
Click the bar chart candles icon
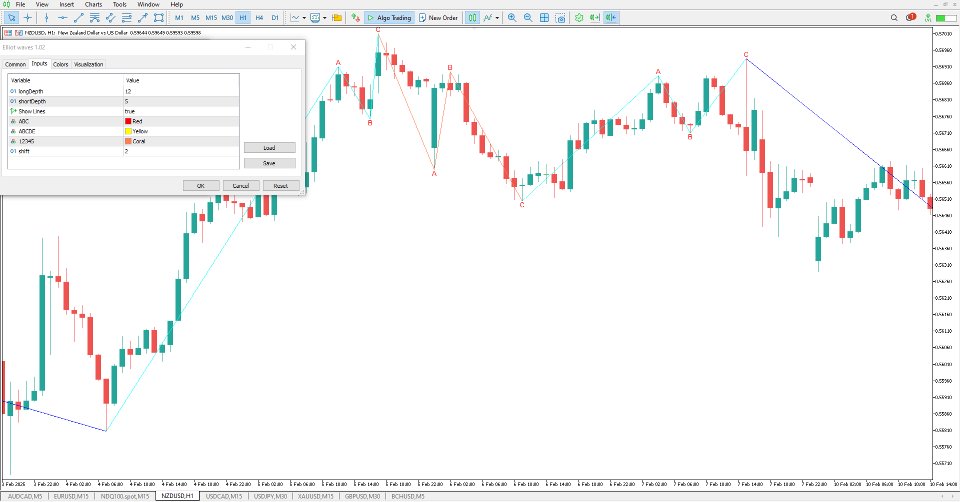click(472, 18)
